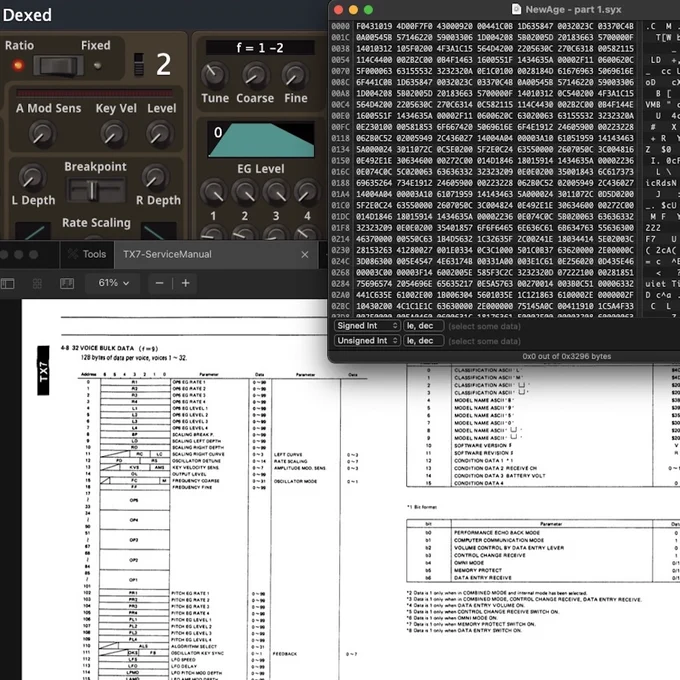This screenshot has width=680, height=680.
Task: Click EG Level knob 4
Action: pyautogui.click(x=307, y=192)
